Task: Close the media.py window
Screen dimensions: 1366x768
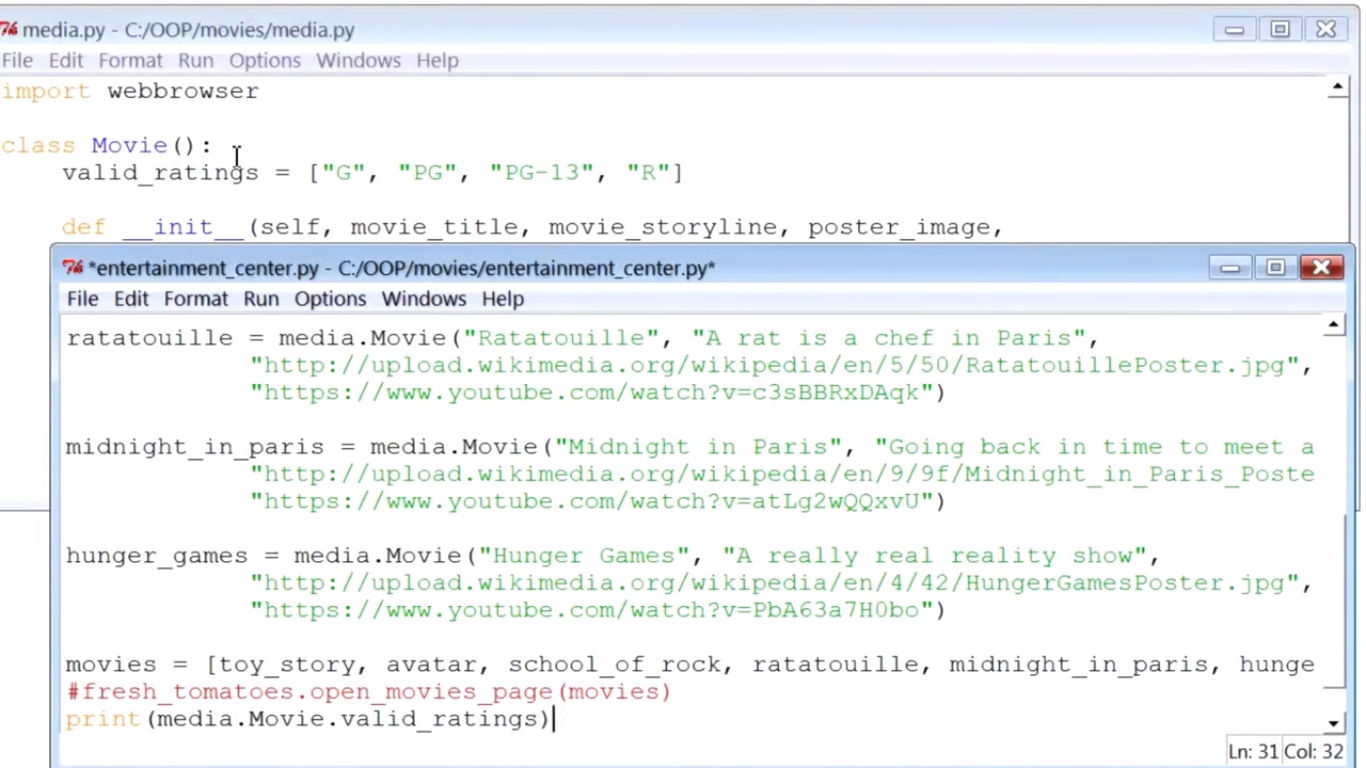Action: point(1326,29)
